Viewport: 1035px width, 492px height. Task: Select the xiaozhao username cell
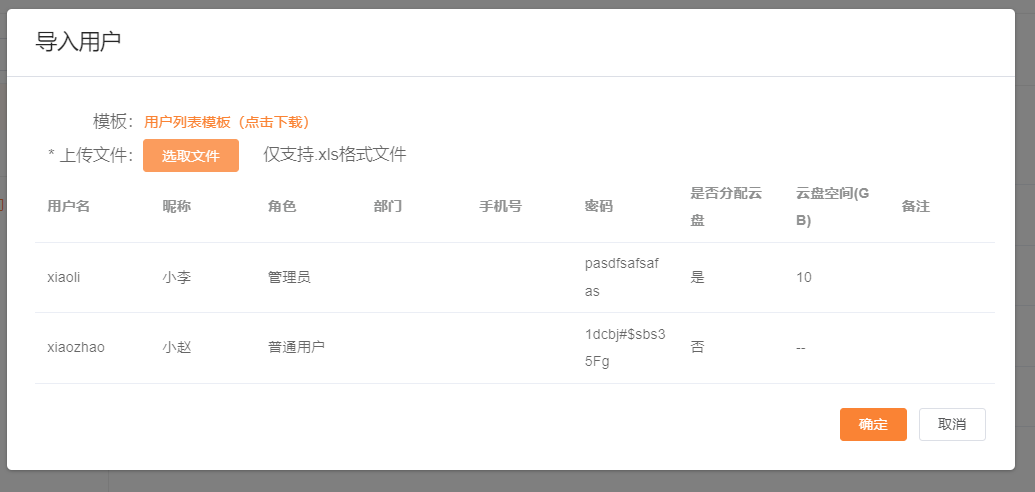tap(76, 347)
